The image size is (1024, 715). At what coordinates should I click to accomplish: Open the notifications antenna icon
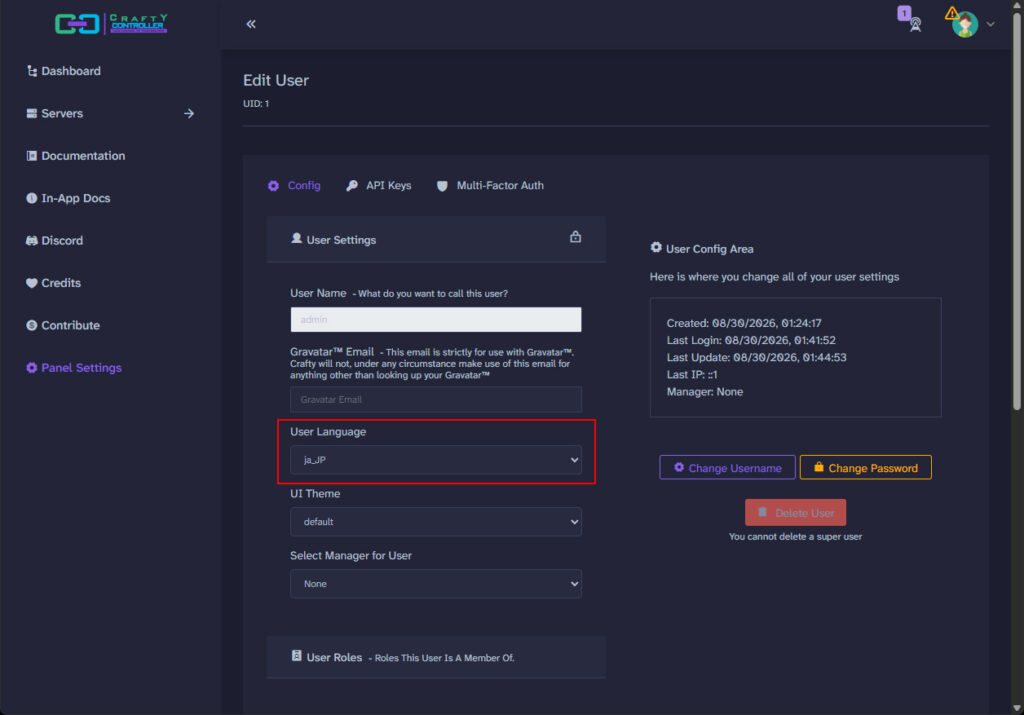[916, 25]
